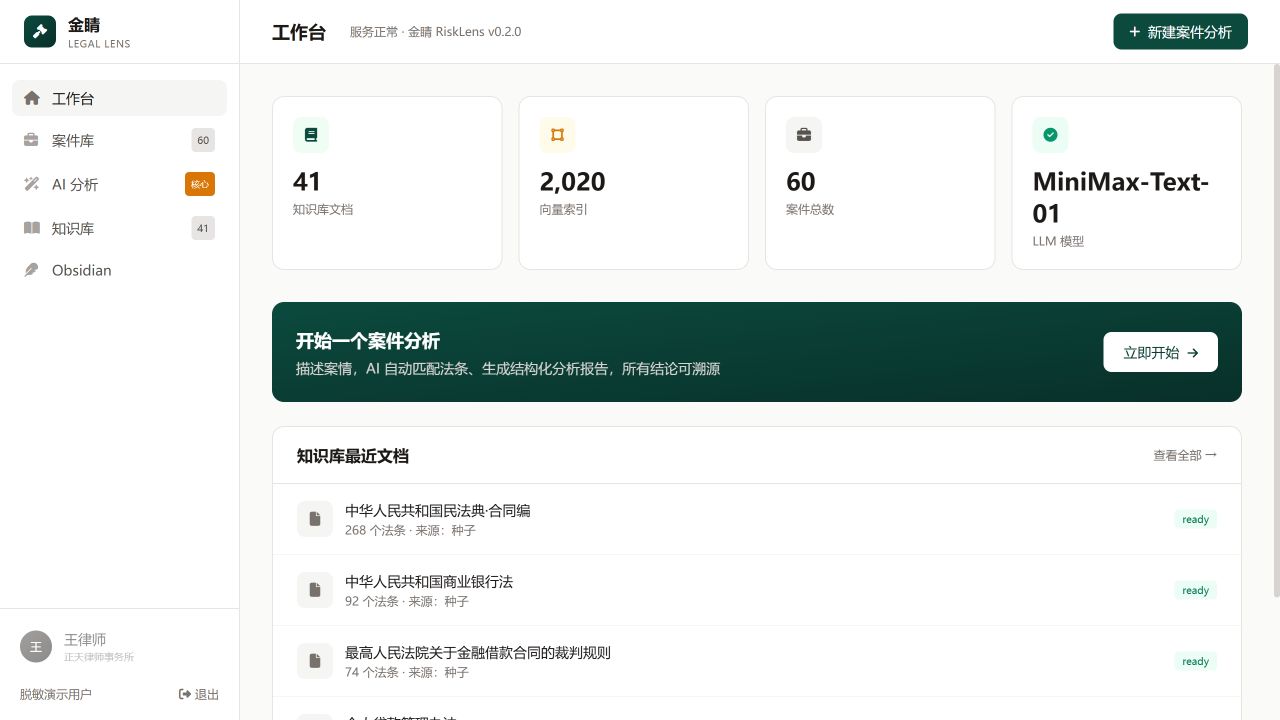
Task: Click the document icon for 金融借款合同的裁判规则
Action: point(315,661)
